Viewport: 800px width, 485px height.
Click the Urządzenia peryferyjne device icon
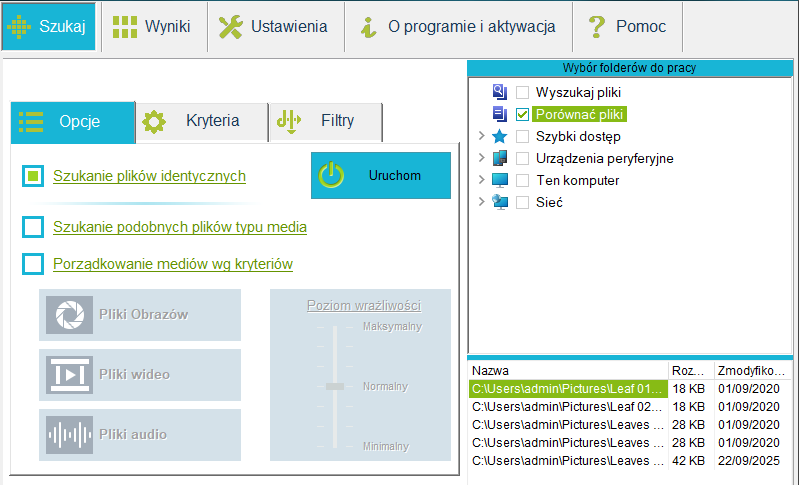coord(499,158)
